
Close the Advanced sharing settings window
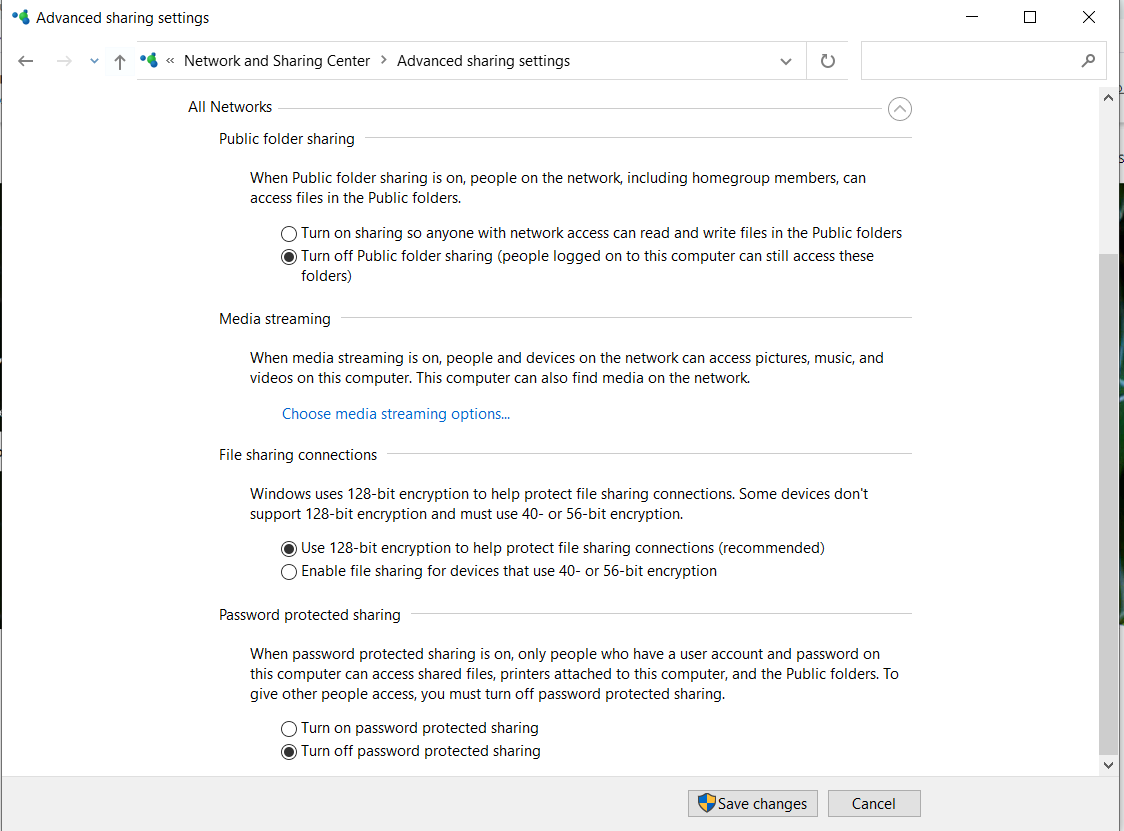(x=1089, y=17)
